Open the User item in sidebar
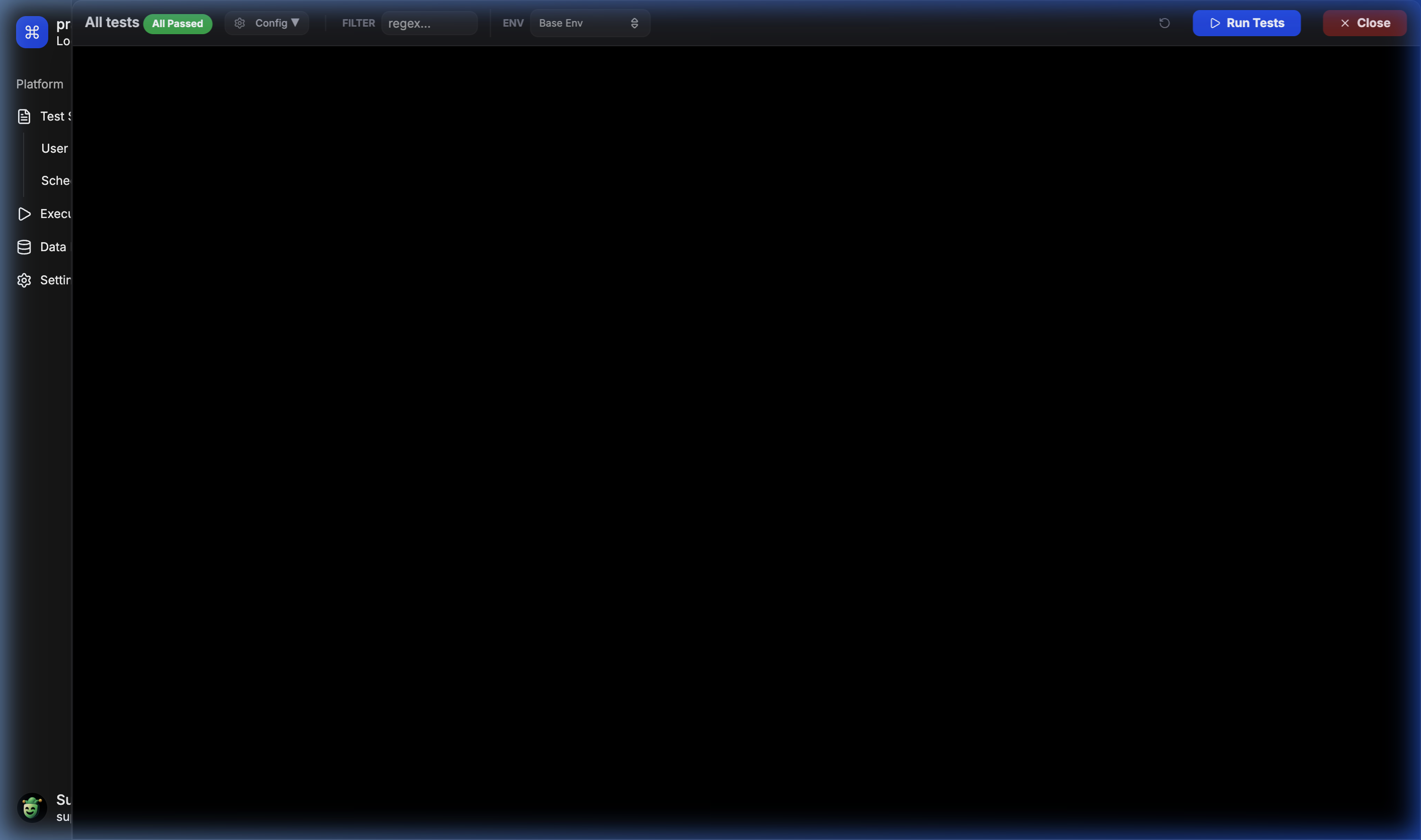Viewport: 1421px width, 840px height. [54, 148]
